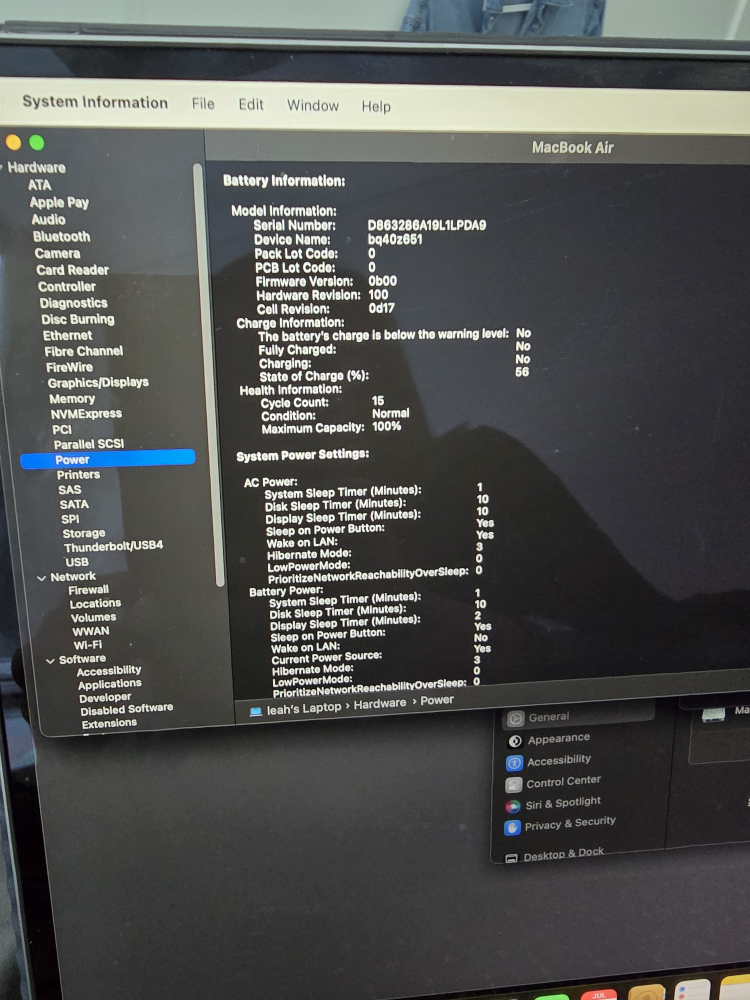The width and height of the screenshot is (750, 1000).
Task: Open the Window menu
Action: 312,105
